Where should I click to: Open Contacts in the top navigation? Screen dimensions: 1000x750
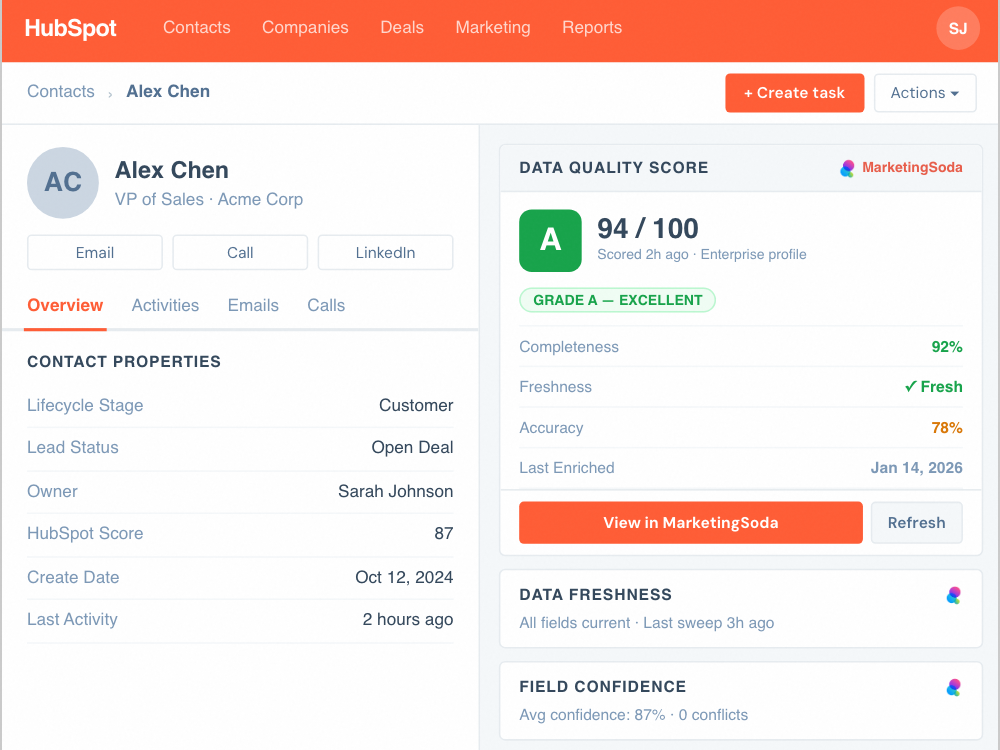click(196, 27)
